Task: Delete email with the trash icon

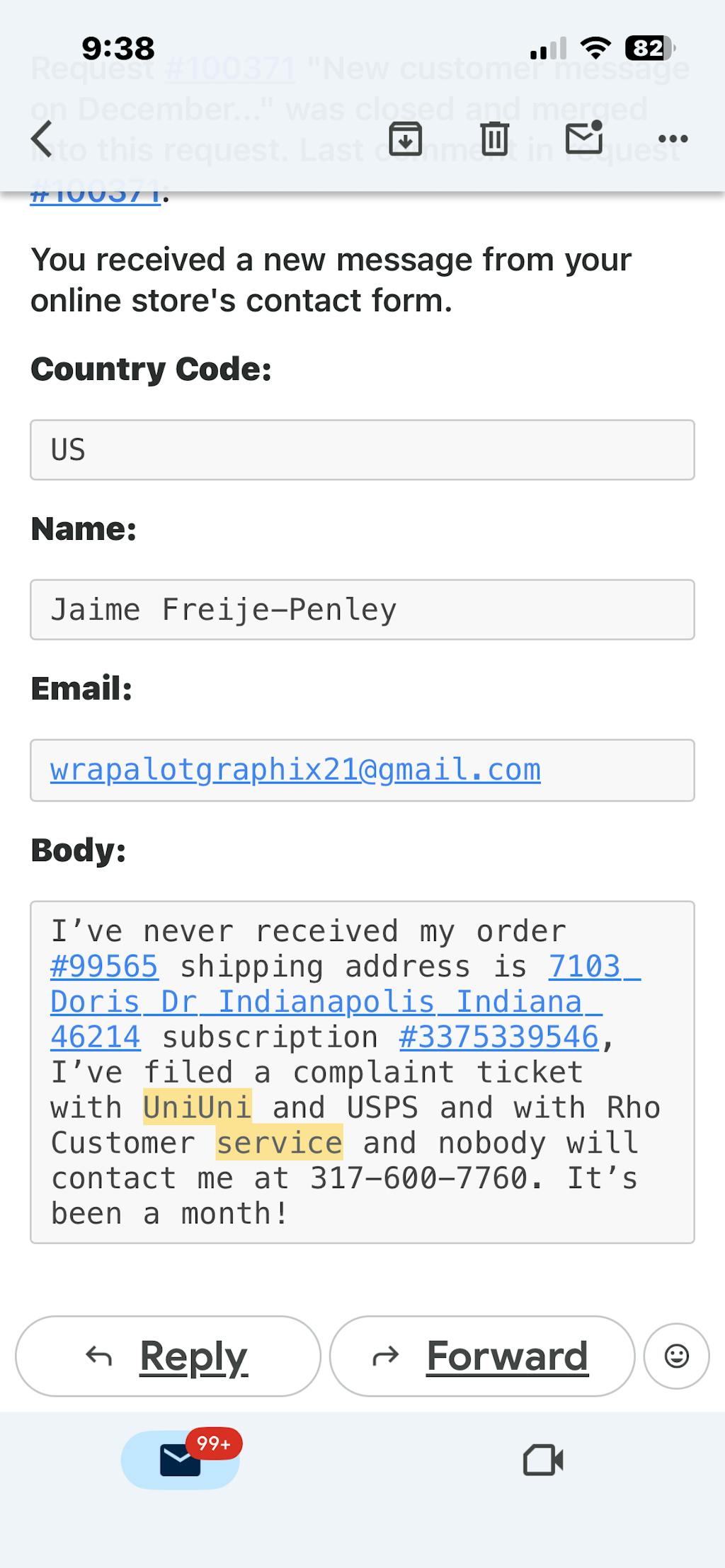Action: [x=494, y=139]
